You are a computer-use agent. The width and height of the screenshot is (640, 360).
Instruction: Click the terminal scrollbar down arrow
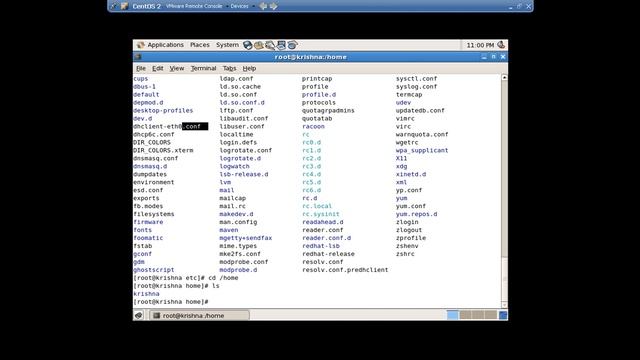[504, 304]
